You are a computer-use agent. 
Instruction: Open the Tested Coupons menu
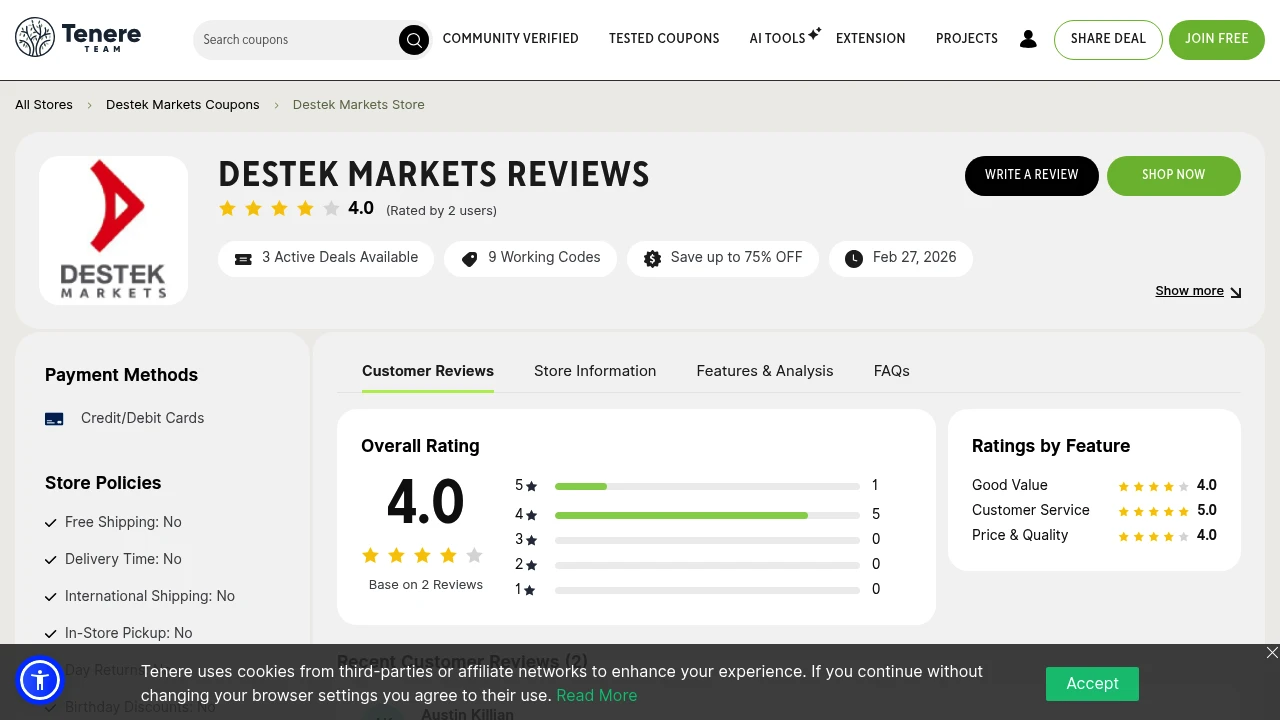[664, 39]
